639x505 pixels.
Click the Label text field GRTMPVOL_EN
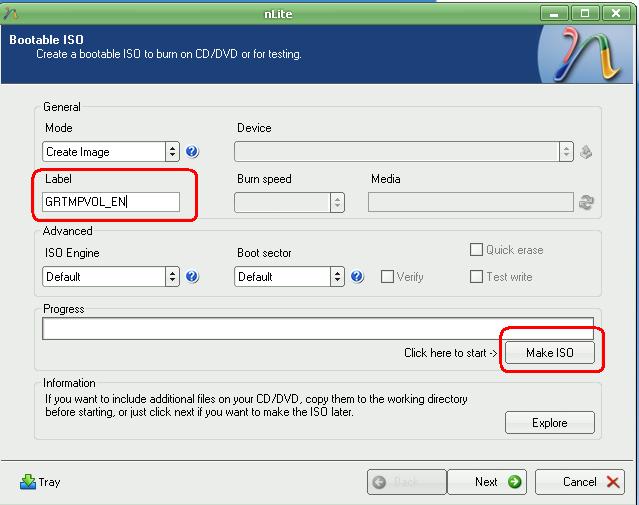pos(111,202)
